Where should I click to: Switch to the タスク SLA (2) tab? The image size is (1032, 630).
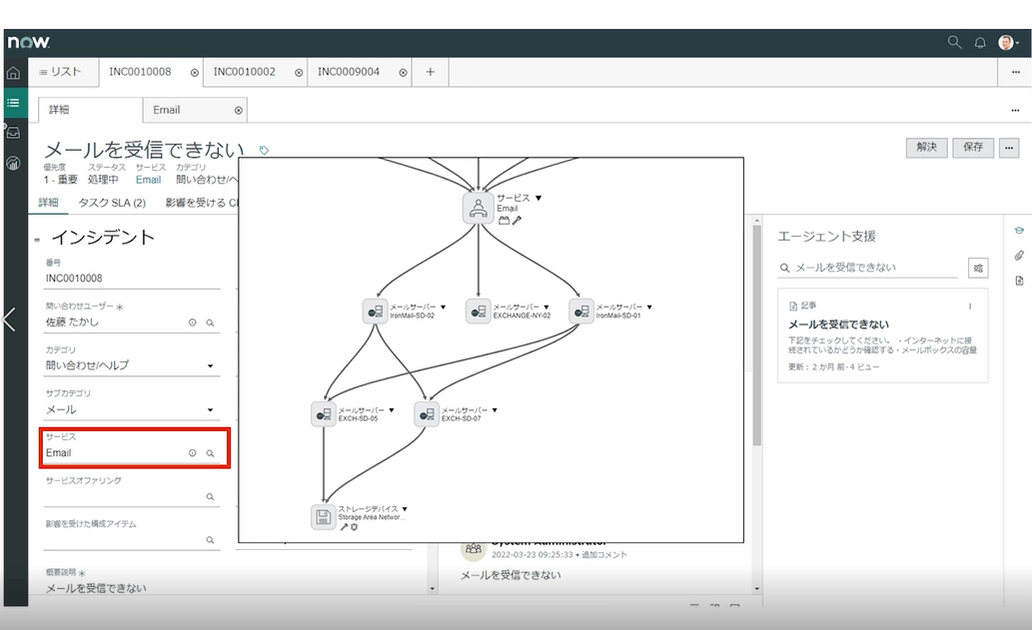pyautogui.click(x=112, y=203)
